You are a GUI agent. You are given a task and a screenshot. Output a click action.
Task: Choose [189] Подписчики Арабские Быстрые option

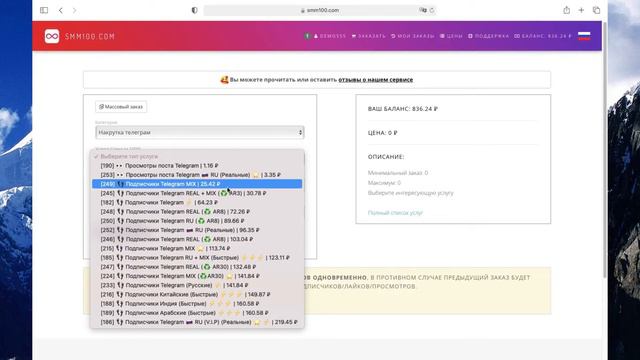coord(197,313)
